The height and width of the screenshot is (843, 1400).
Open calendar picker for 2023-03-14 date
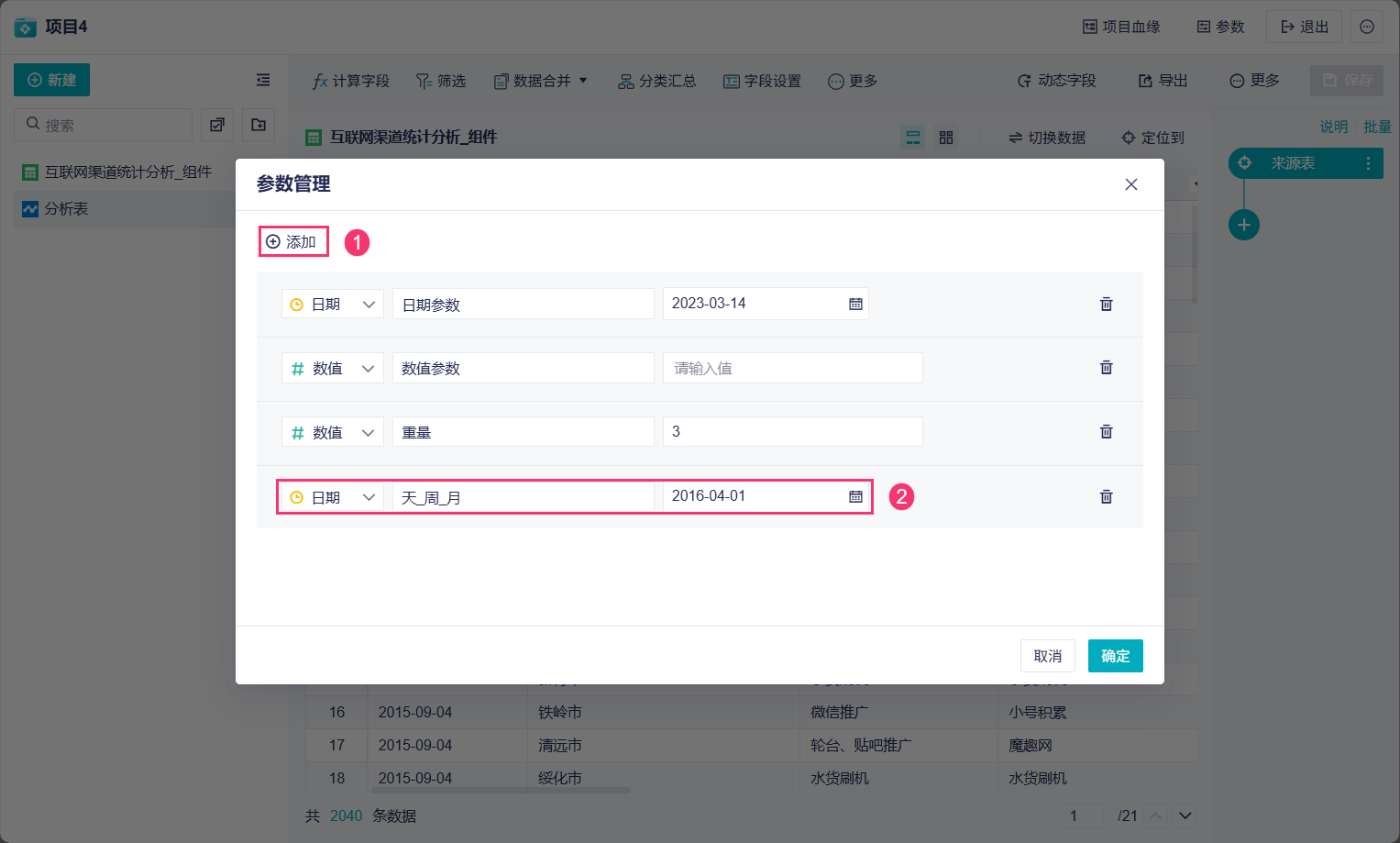[x=855, y=304]
